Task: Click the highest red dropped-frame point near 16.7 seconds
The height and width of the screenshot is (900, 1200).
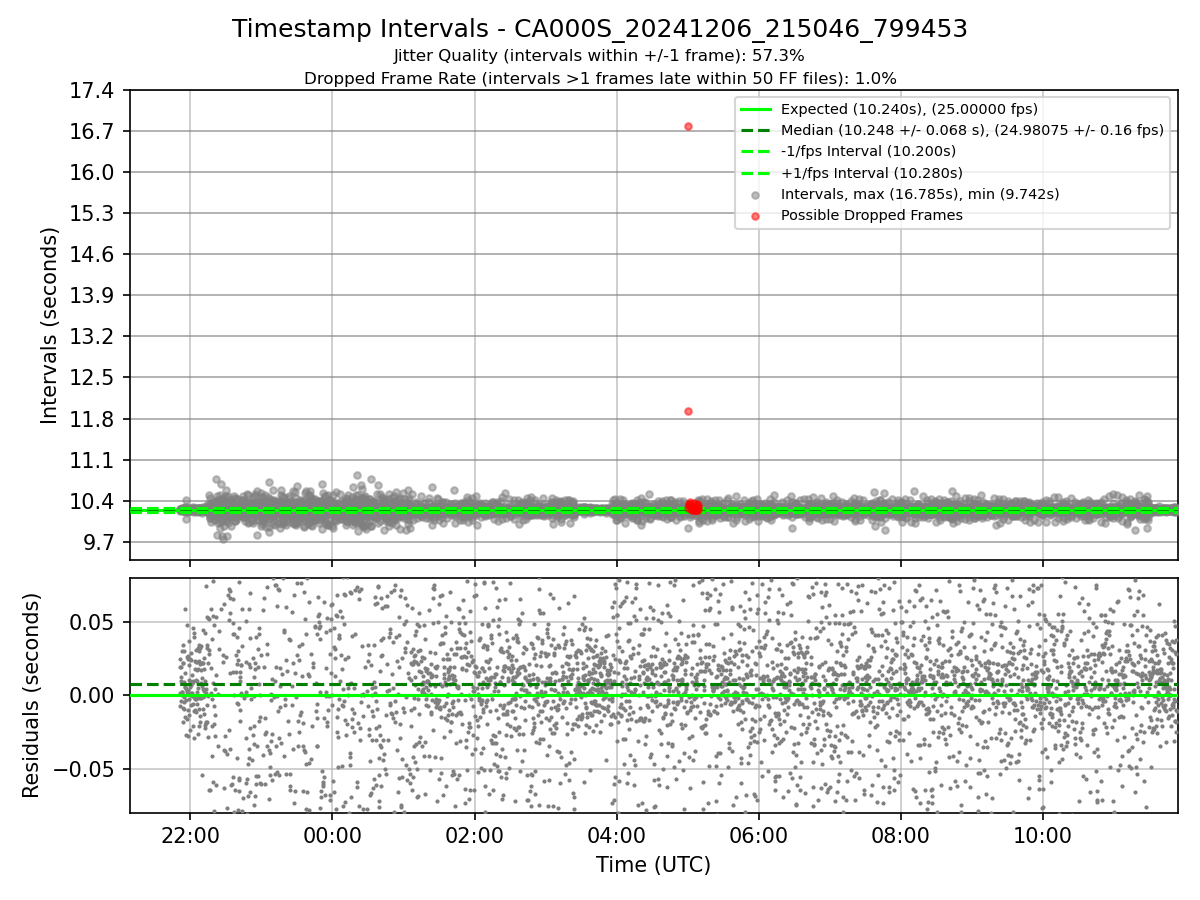Action: click(688, 126)
